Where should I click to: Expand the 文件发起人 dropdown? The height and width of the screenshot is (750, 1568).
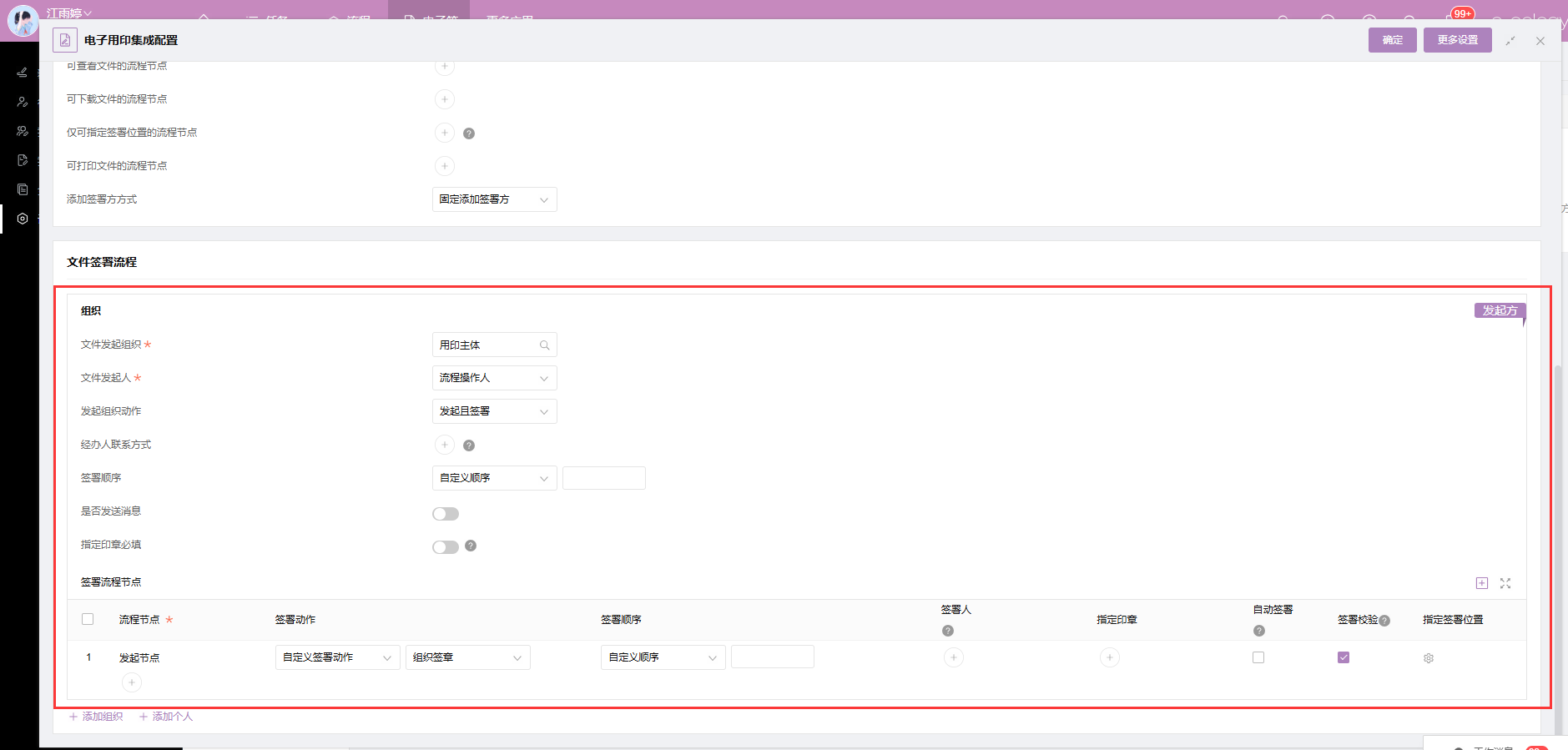point(494,378)
